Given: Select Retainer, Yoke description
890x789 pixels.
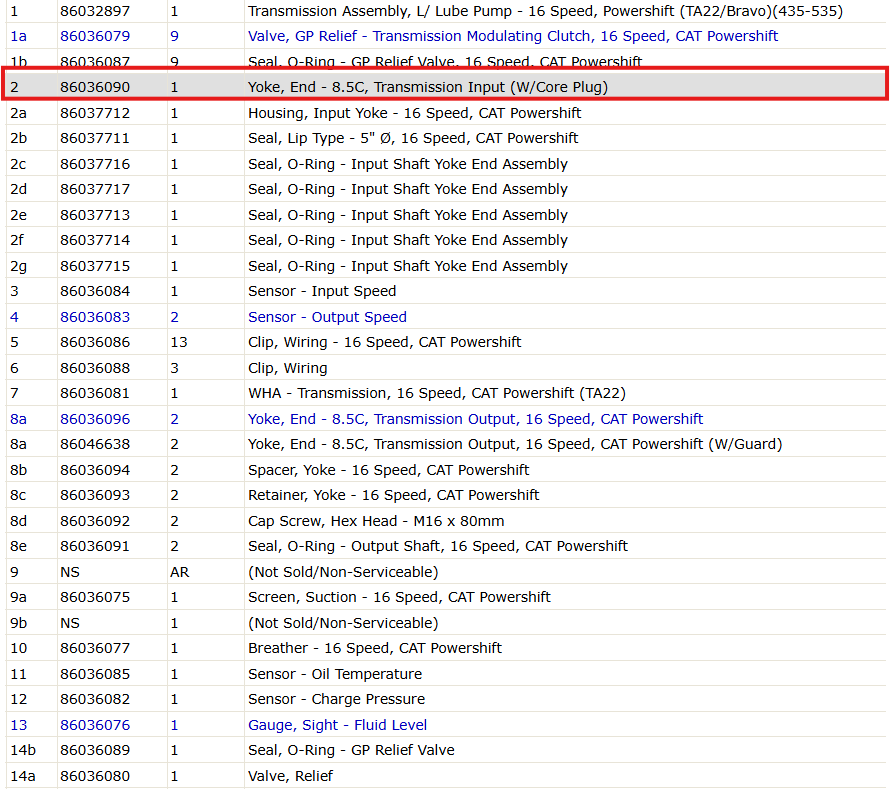Looking at the screenshot, I should [393, 495].
